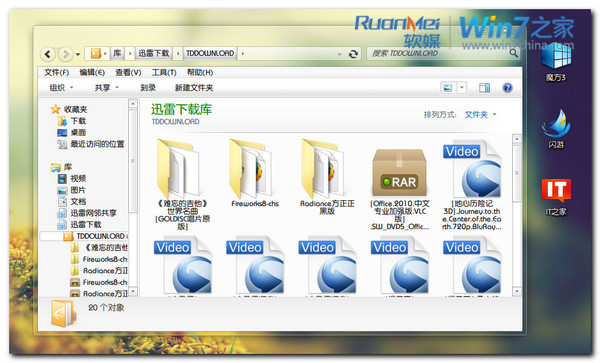The width and height of the screenshot is (600, 363).
Task: Select the 库 breadcrumb segment
Action: click(117, 54)
